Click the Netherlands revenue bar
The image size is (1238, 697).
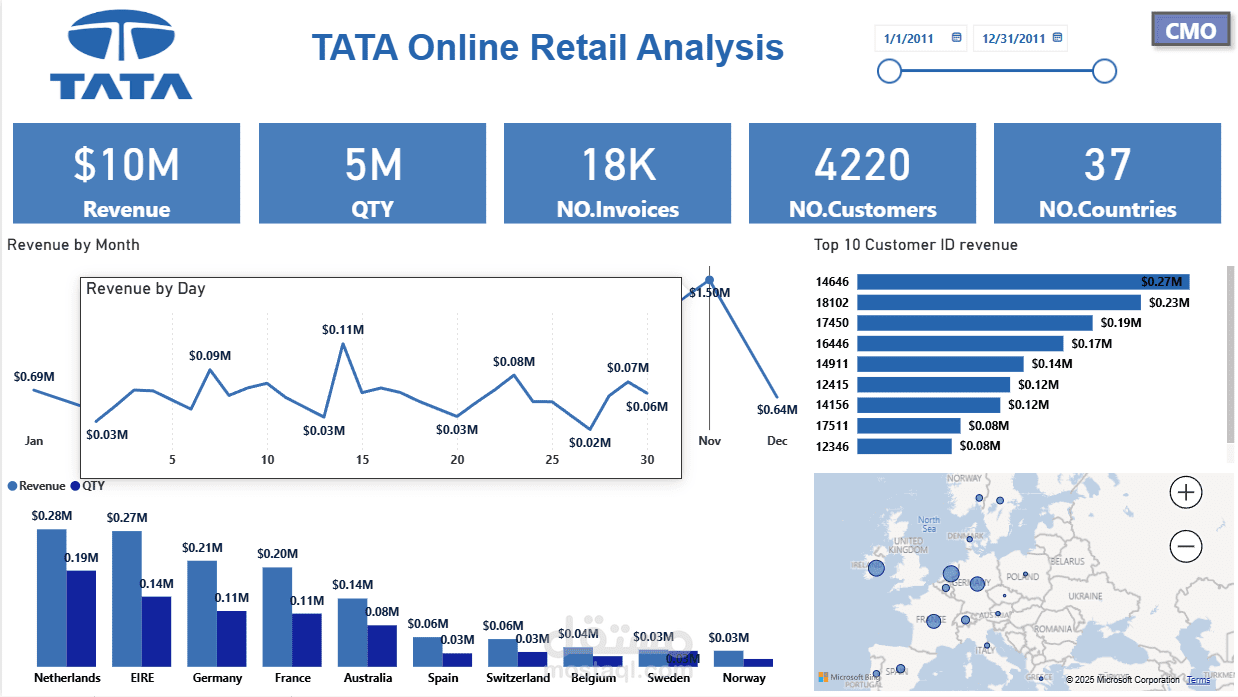[x=51, y=598]
